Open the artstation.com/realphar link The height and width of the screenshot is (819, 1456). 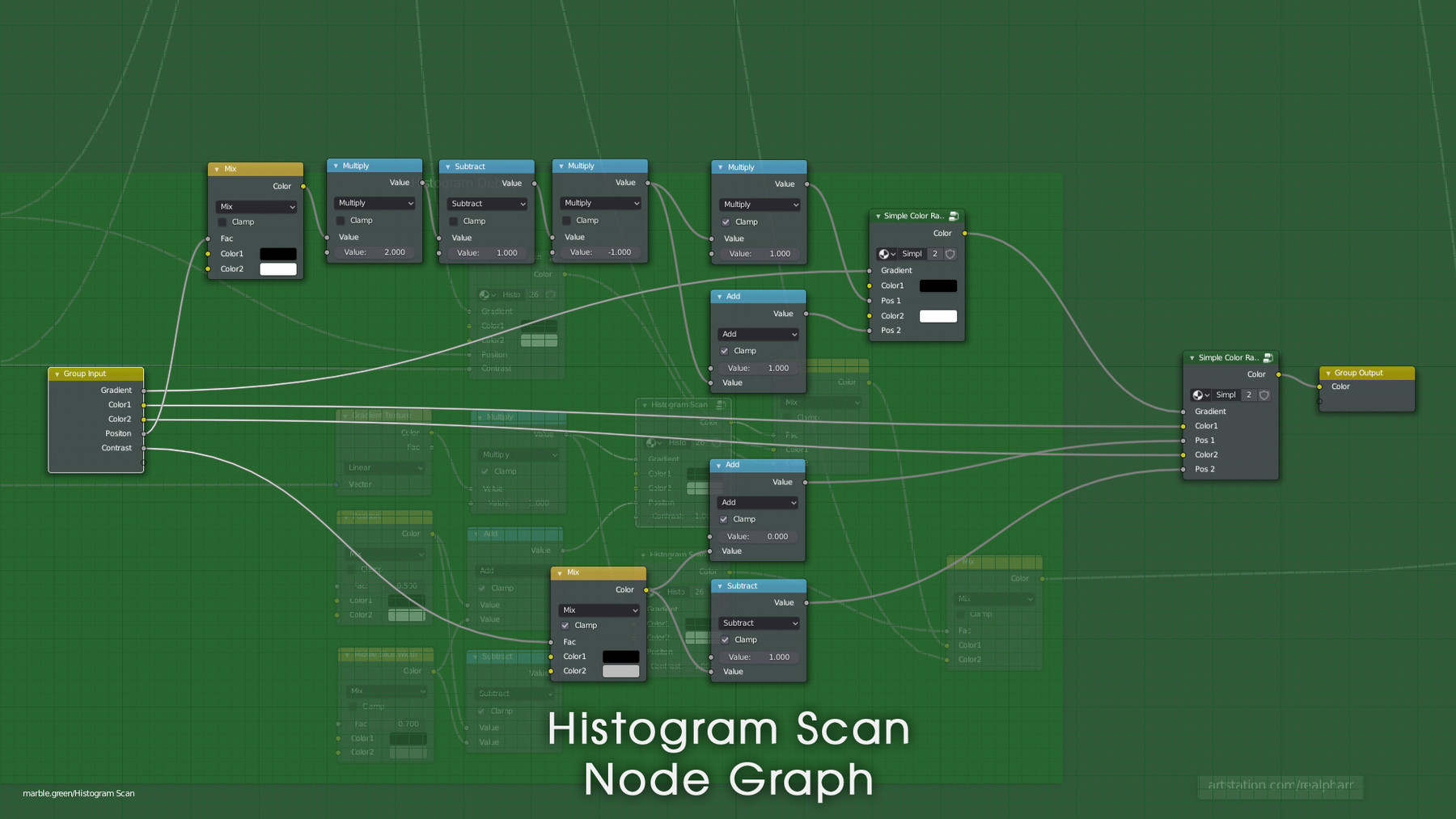[x=1280, y=784]
